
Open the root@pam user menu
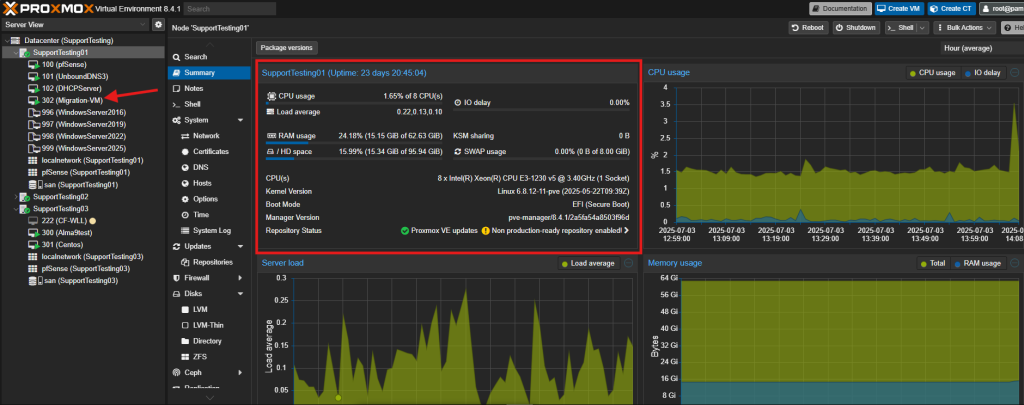pyautogui.click(x=1002, y=8)
